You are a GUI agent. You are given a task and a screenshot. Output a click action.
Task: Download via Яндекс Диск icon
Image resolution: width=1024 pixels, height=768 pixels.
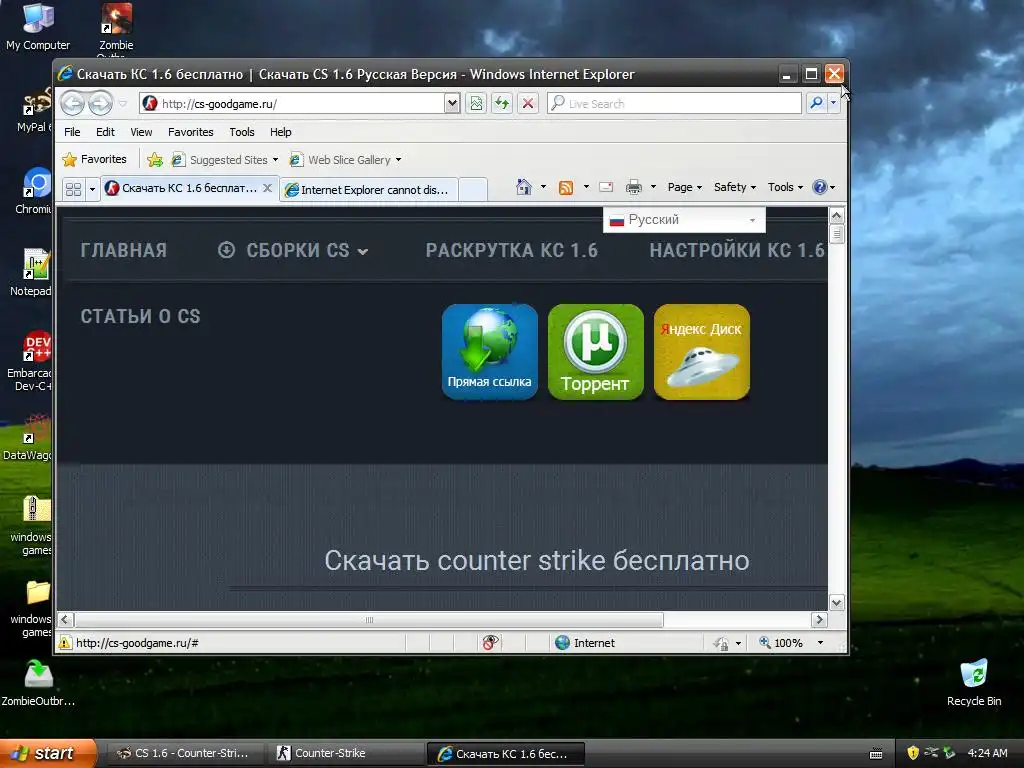tap(701, 352)
